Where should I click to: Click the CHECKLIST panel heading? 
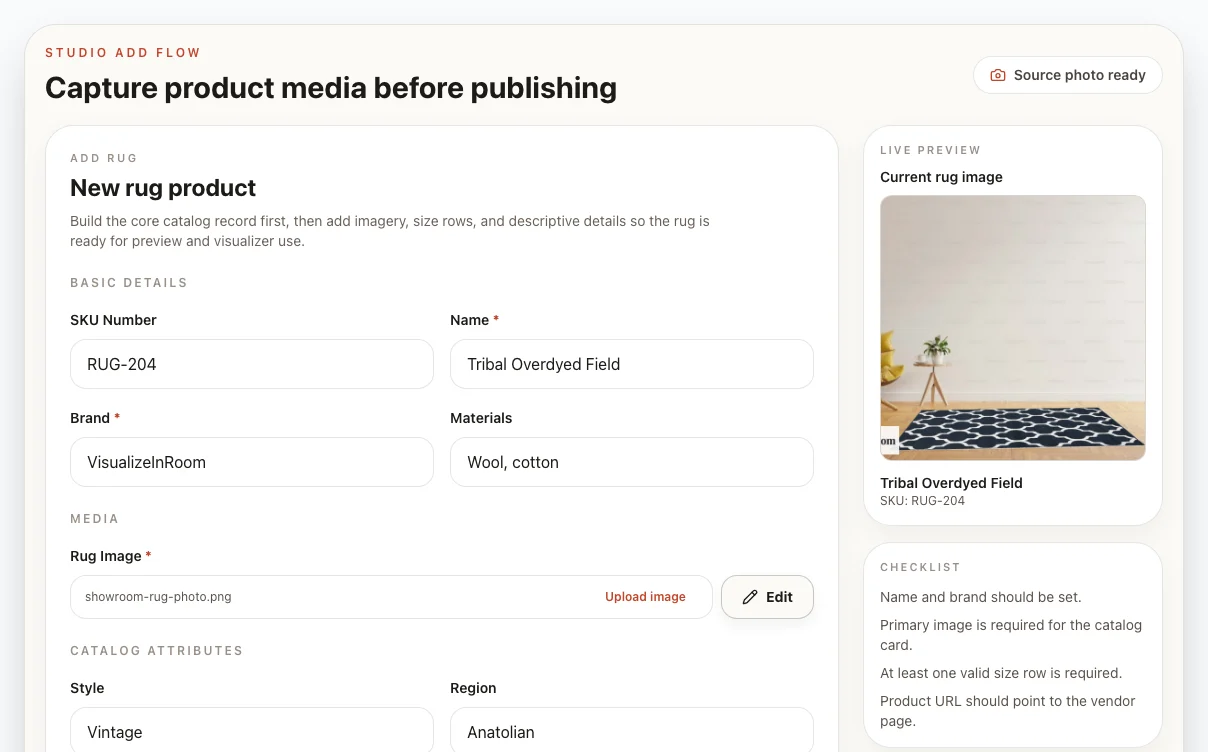click(x=920, y=567)
